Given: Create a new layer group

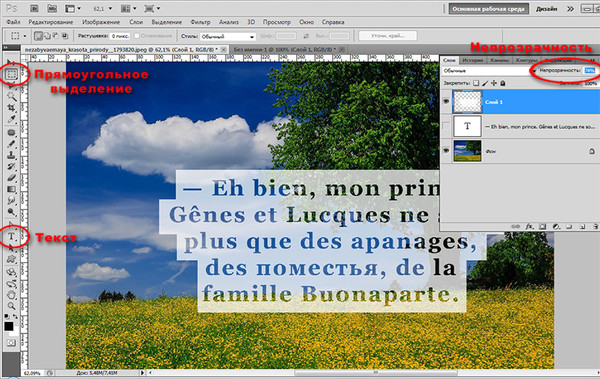Looking at the screenshot, I should pos(569,227).
